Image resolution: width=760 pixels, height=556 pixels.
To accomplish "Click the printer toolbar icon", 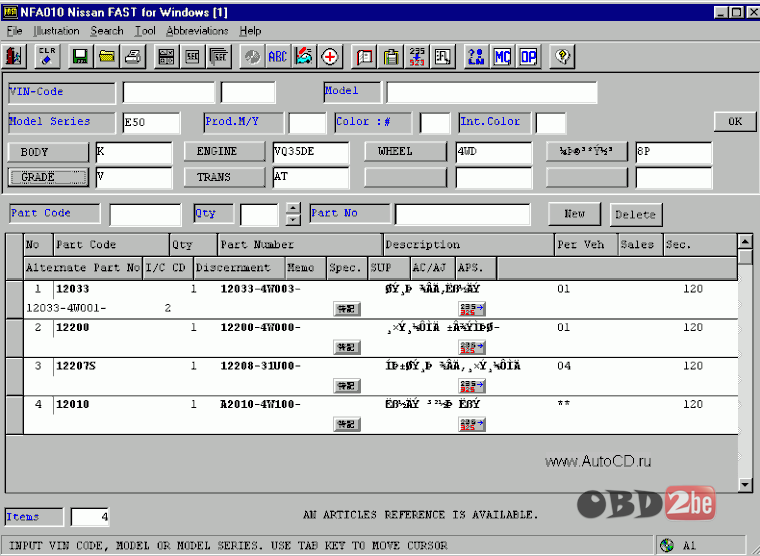I will 133,57.
